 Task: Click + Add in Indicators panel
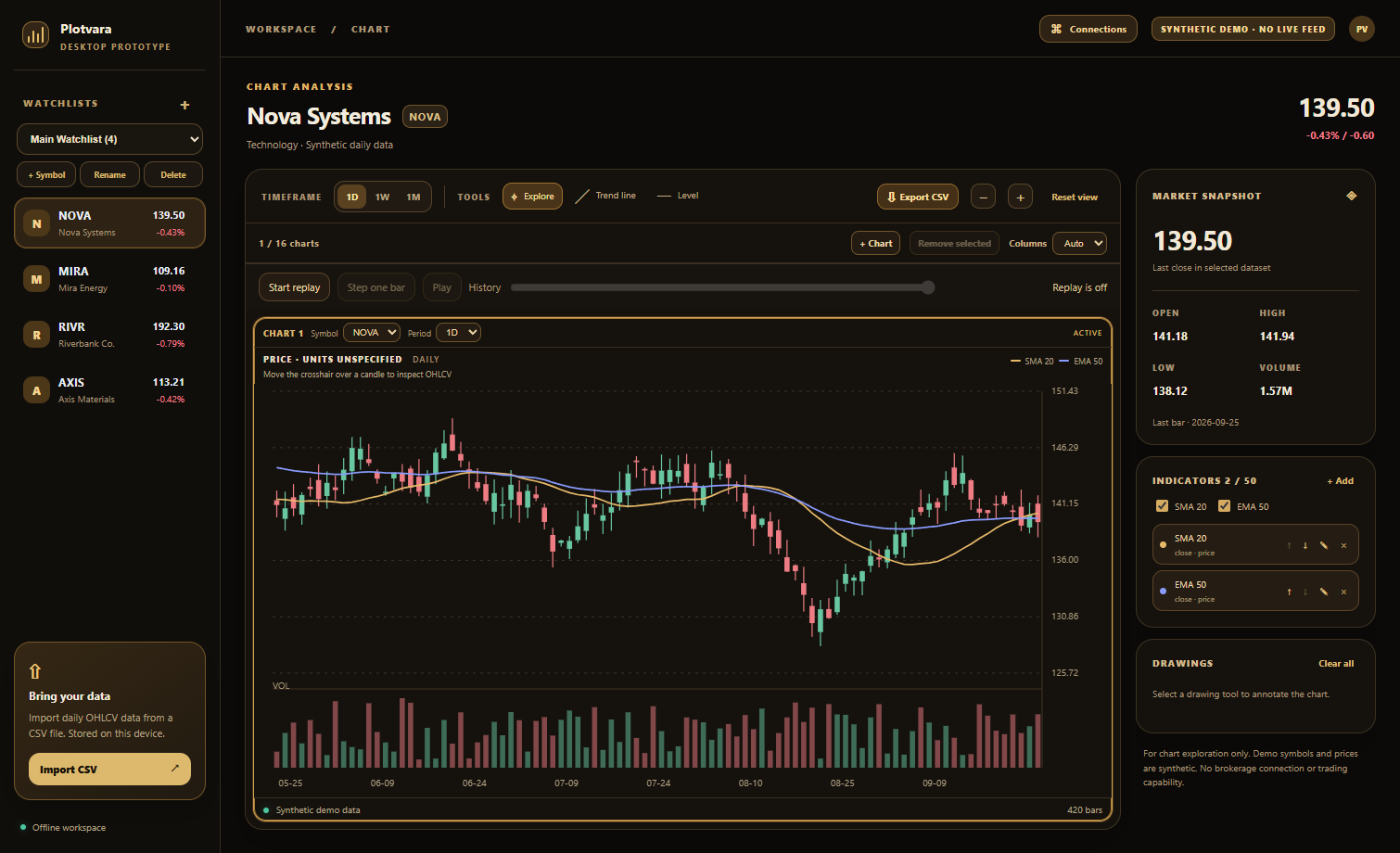1340,481
